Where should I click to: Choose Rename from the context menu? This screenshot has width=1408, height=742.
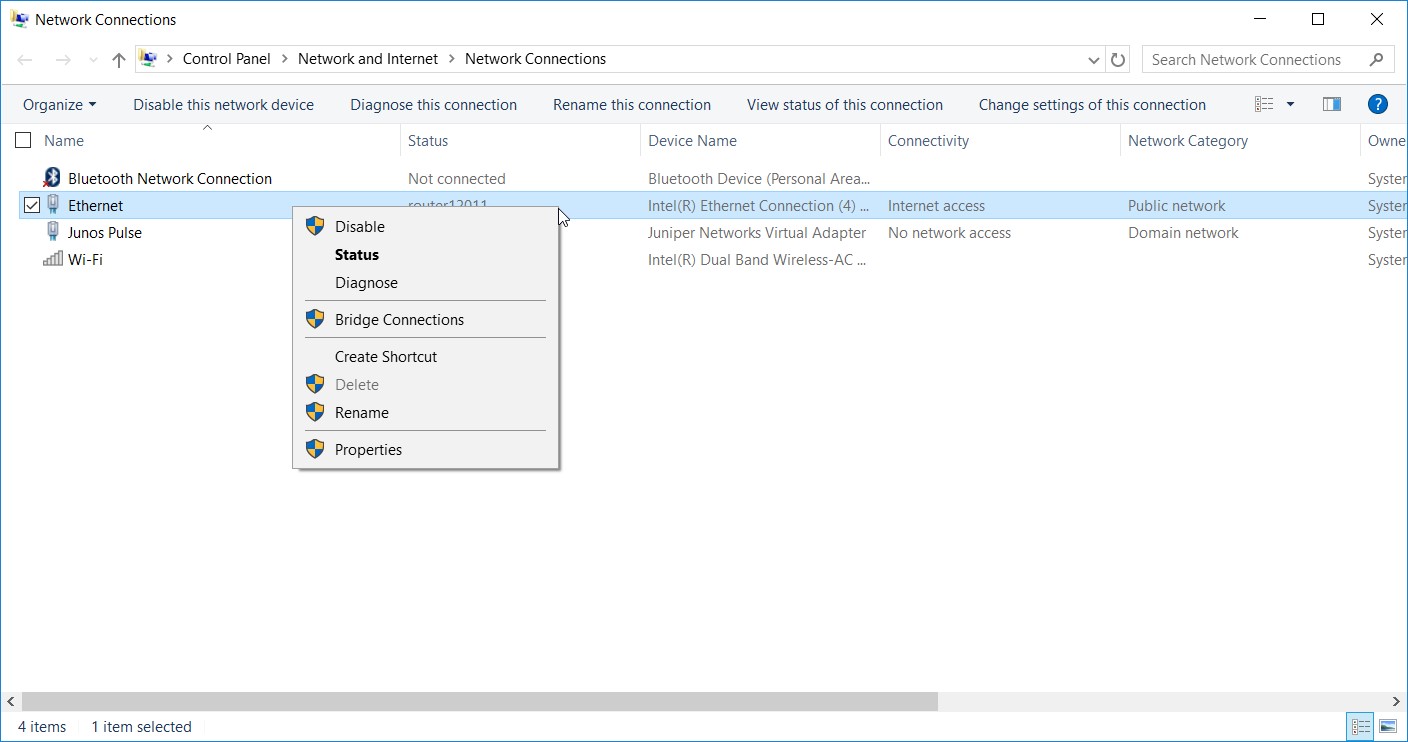tap(425, 412)
